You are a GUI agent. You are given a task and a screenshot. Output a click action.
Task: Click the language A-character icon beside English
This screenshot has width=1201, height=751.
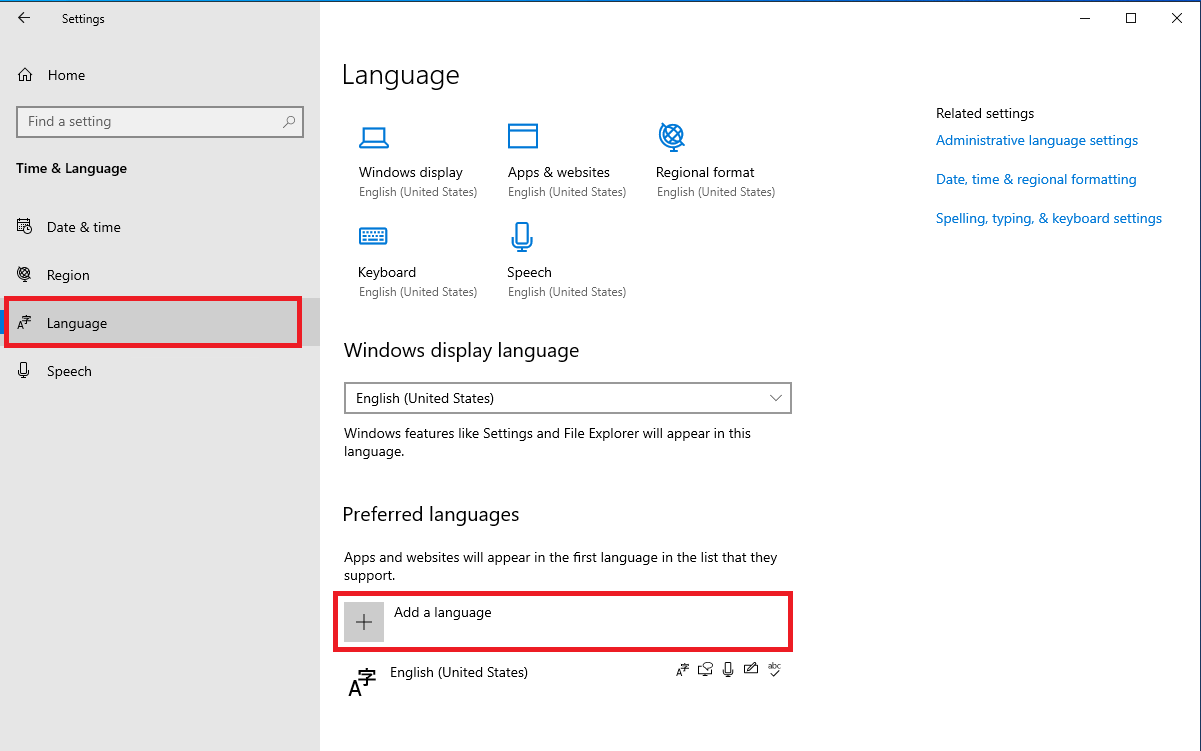pyautogui.click(x=362, y=682)
